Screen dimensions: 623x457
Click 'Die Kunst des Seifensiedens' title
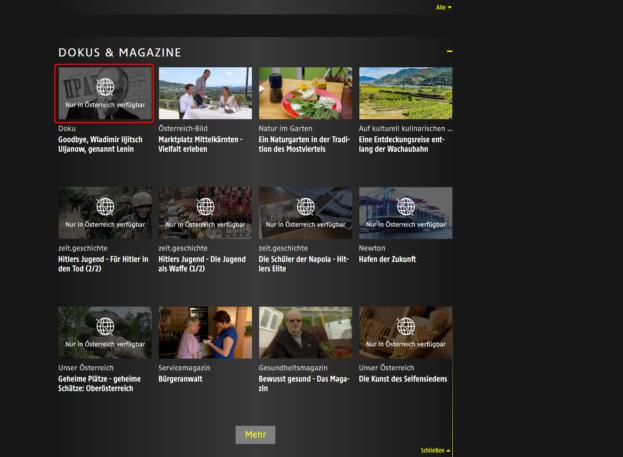coord(403,379)
